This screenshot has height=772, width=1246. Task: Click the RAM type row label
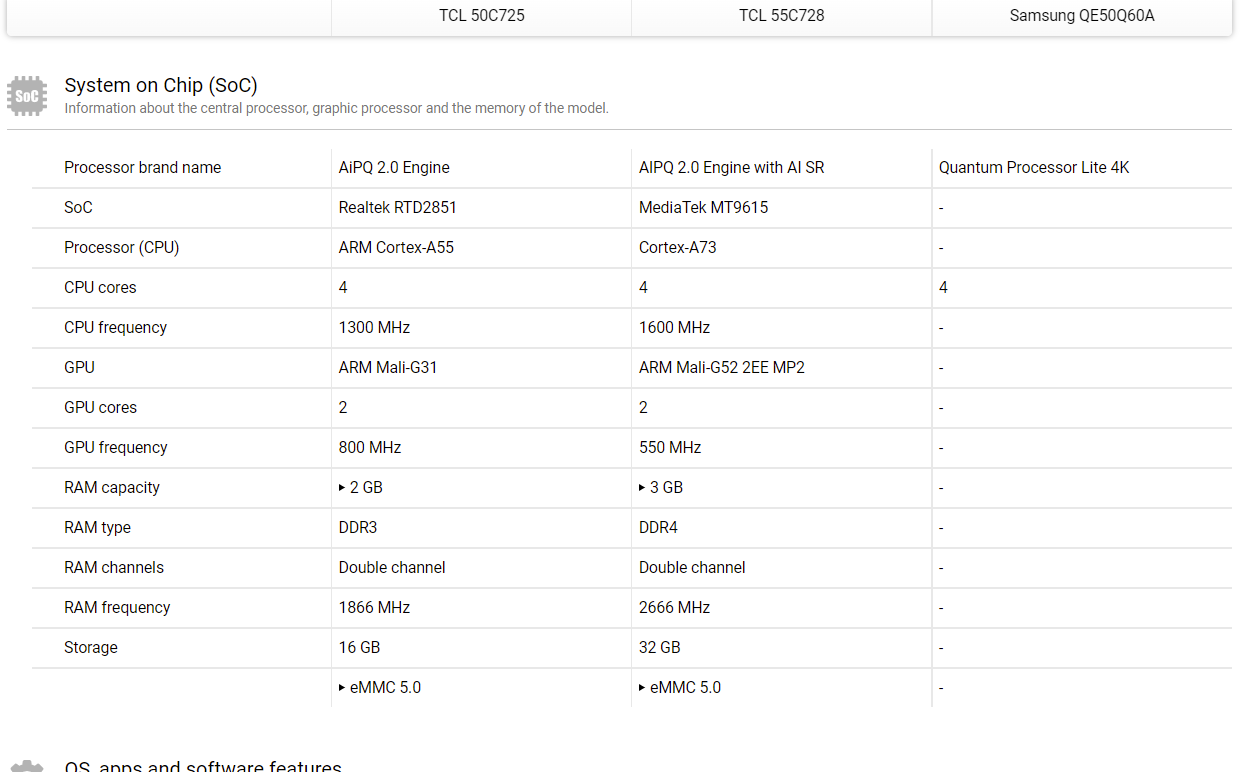tap(98, 528)
